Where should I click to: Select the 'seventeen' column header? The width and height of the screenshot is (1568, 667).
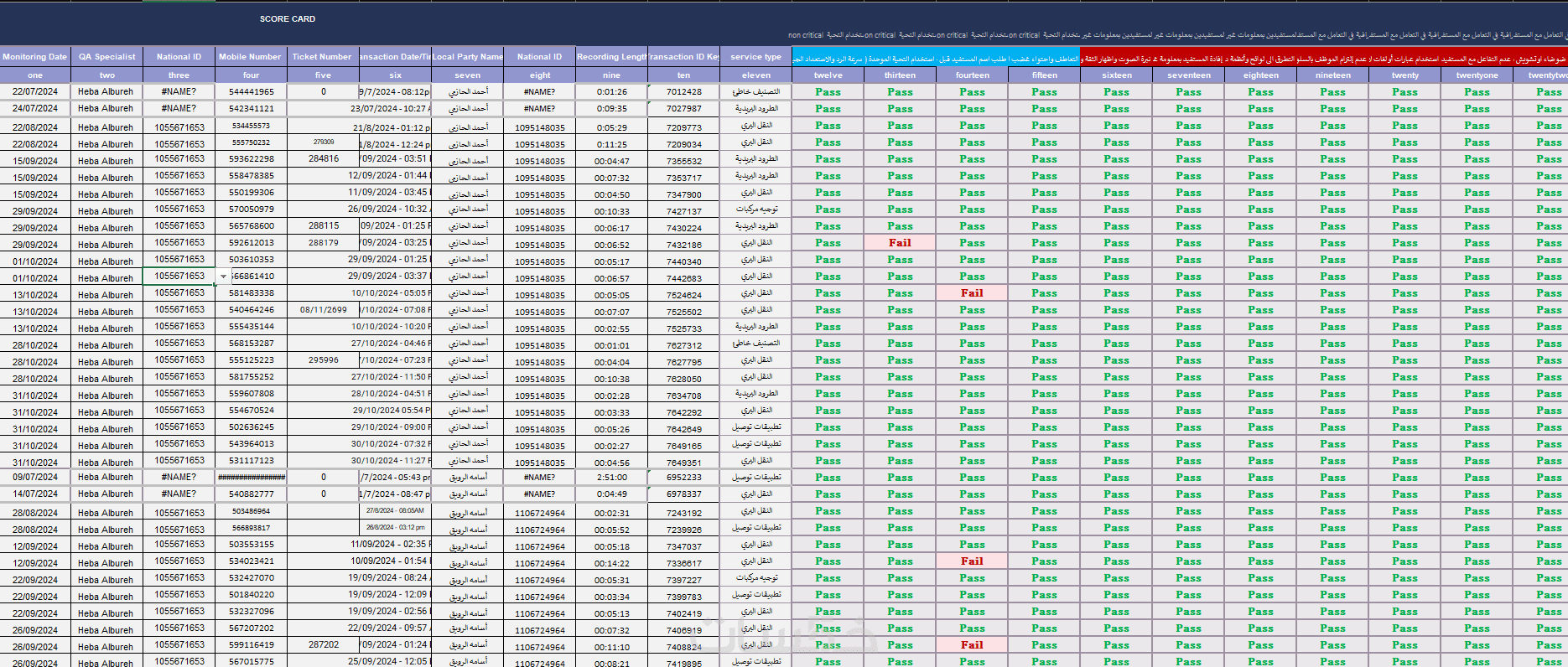pos(1188,75)
